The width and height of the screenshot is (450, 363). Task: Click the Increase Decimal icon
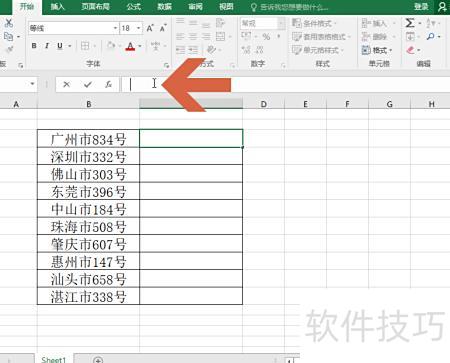point(246,50)
